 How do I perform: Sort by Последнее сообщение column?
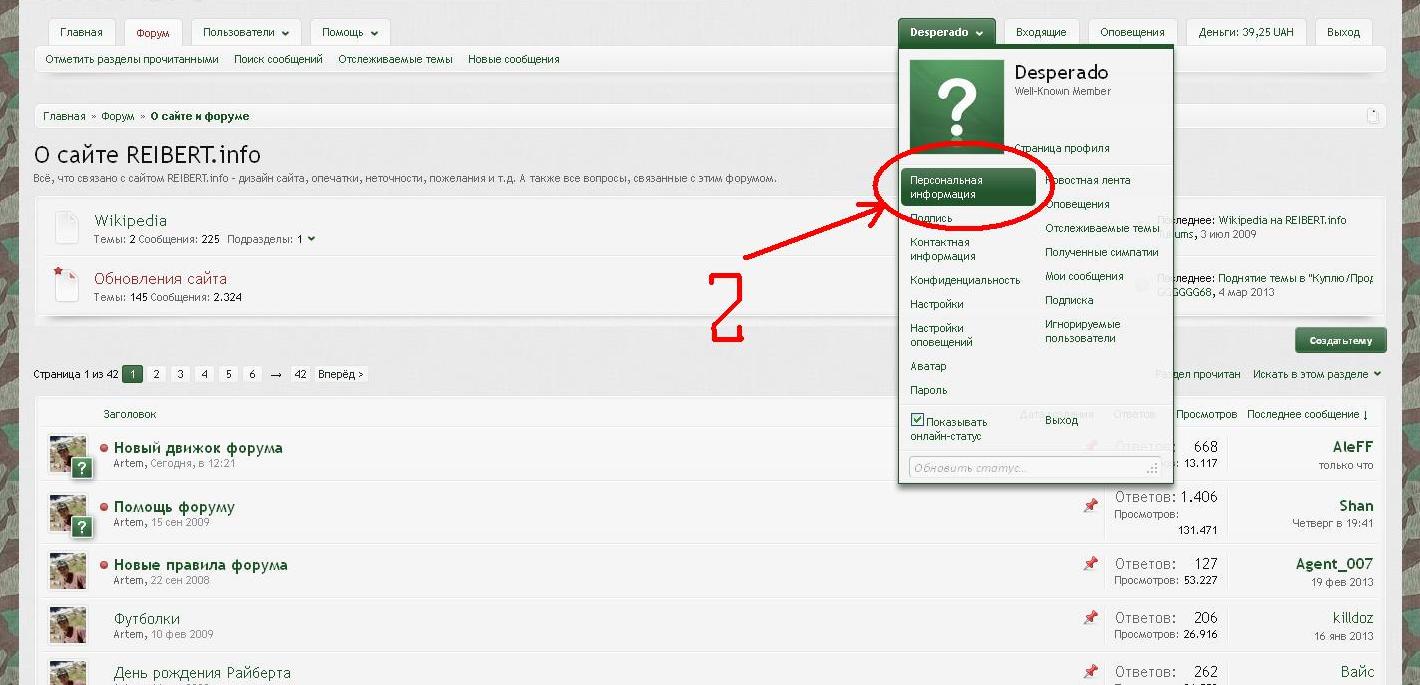[x=1307, y=414]
